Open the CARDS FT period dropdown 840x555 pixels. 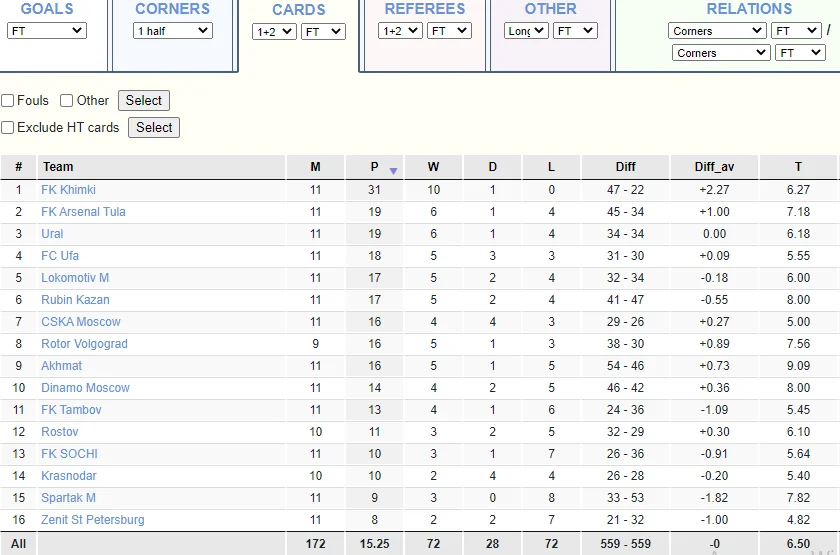pyautogui.click(x=323, y=32)
